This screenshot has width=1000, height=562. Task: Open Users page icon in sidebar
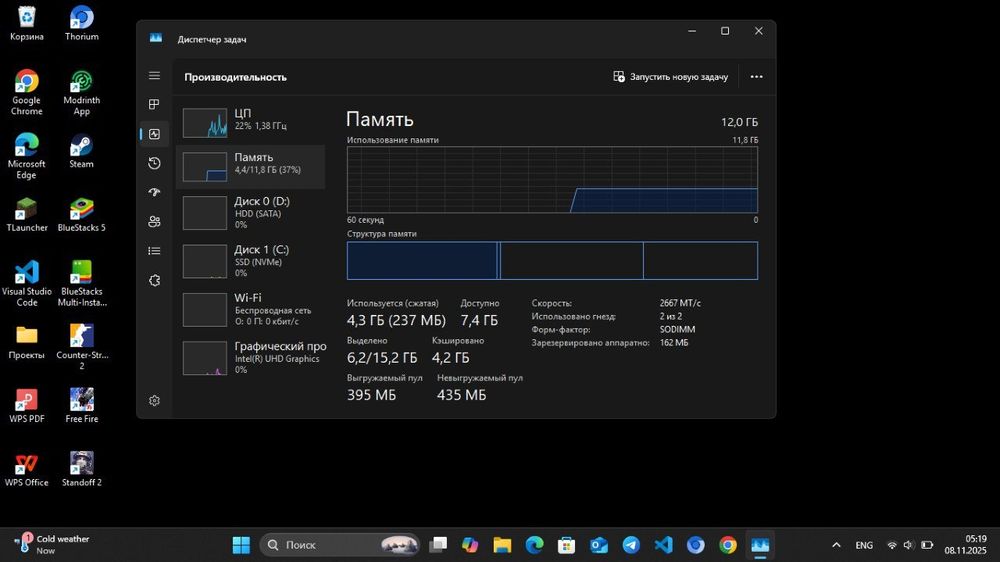[x=154, y=221]
